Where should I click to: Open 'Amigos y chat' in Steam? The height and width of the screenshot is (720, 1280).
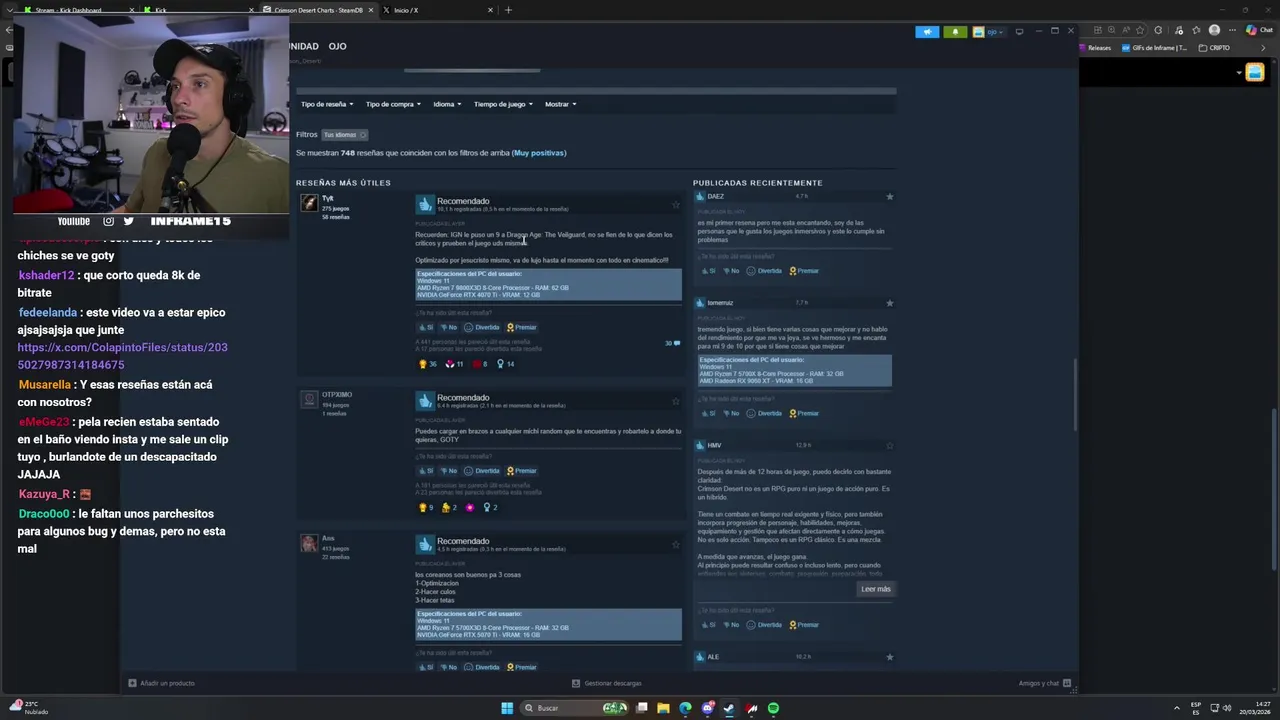pos(1045,683)
